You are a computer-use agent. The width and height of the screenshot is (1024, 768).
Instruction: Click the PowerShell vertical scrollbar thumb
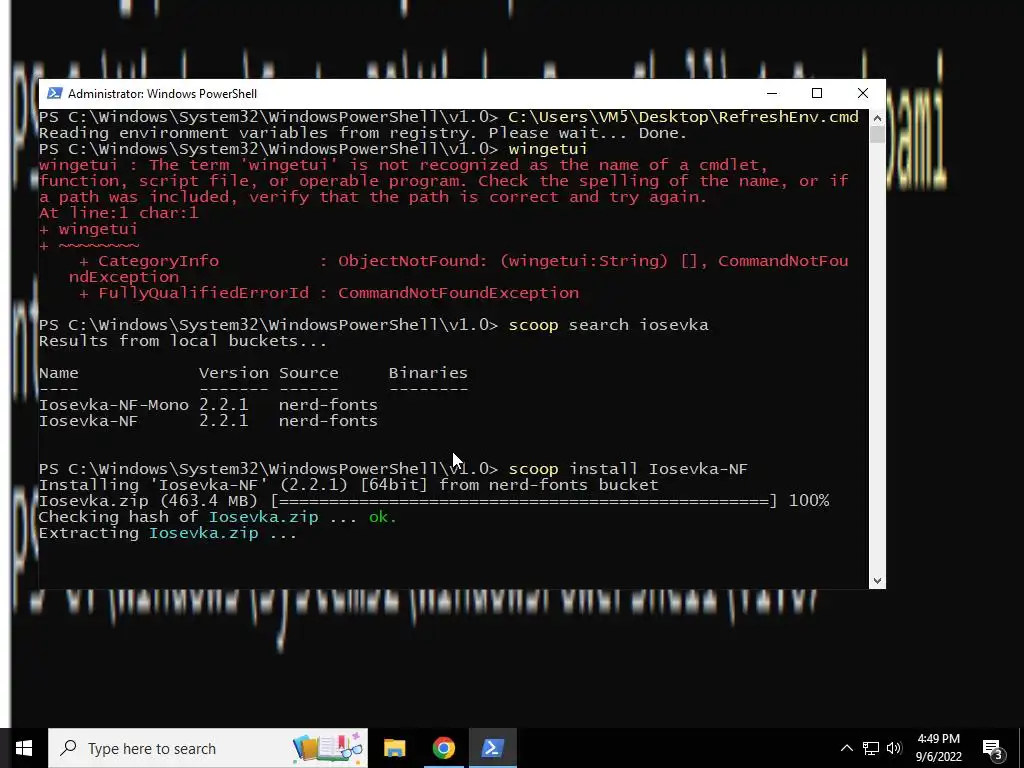click(x=877, y=135)
